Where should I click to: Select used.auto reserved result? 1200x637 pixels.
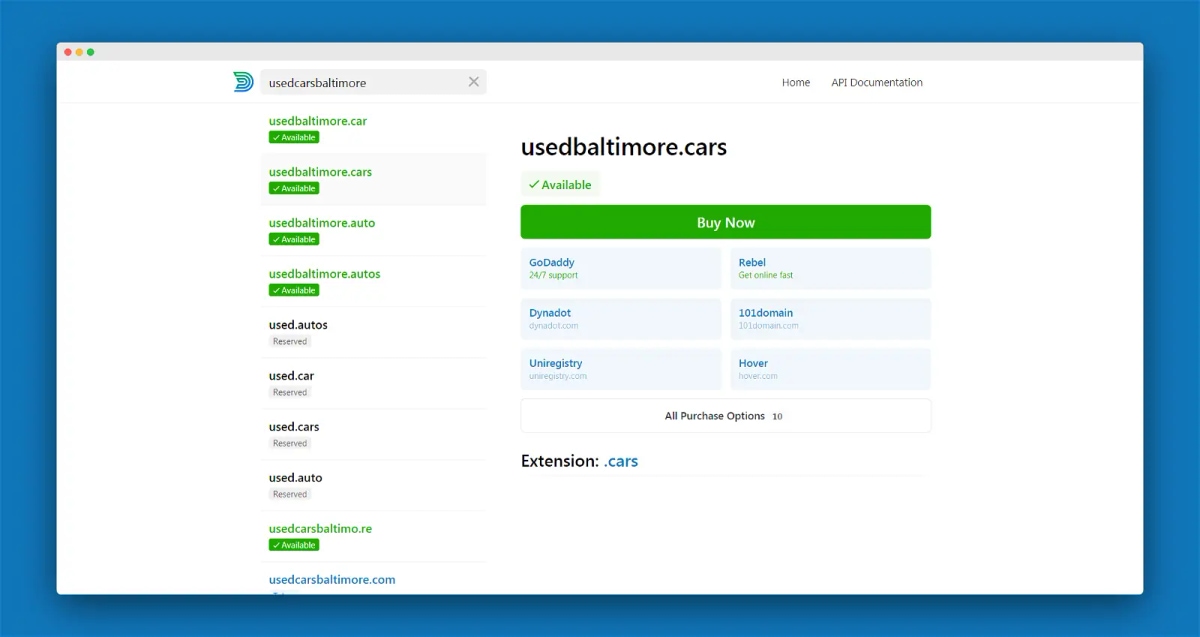374,486
